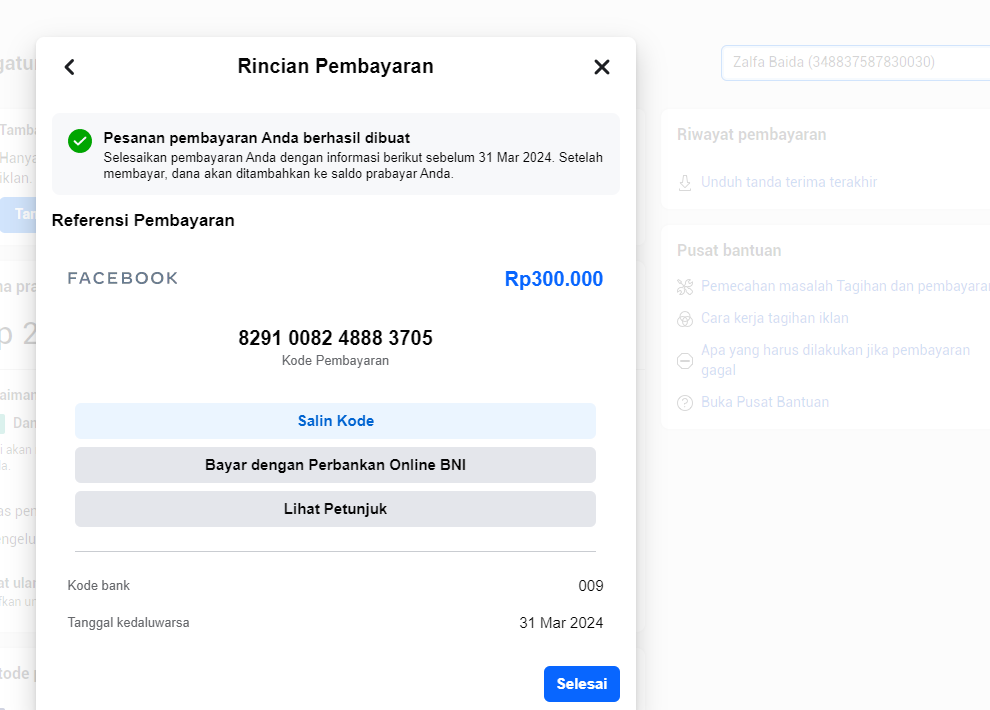Go back using the left arrow
Image resolution: width=990 pixels, height=710 pixels.
69,67
